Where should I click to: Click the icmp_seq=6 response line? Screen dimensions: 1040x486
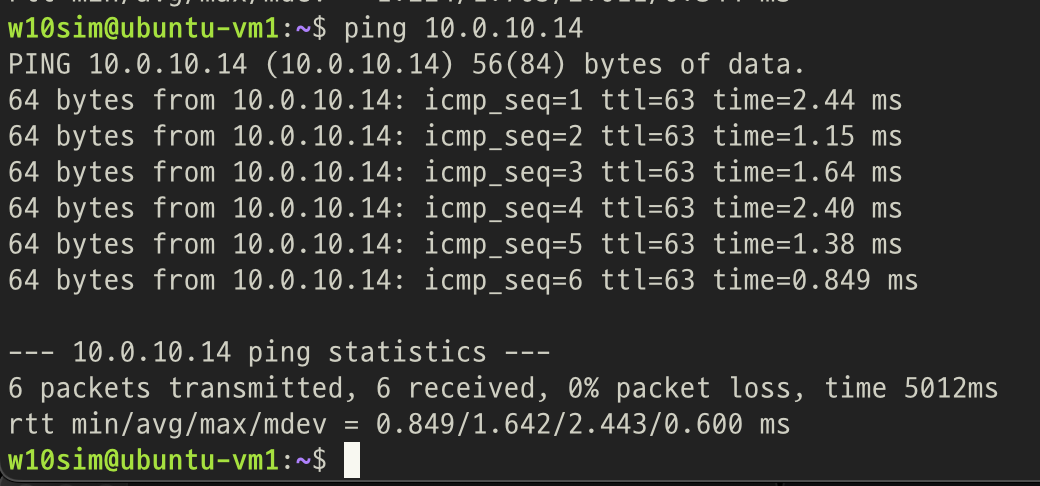coord(463,280)
